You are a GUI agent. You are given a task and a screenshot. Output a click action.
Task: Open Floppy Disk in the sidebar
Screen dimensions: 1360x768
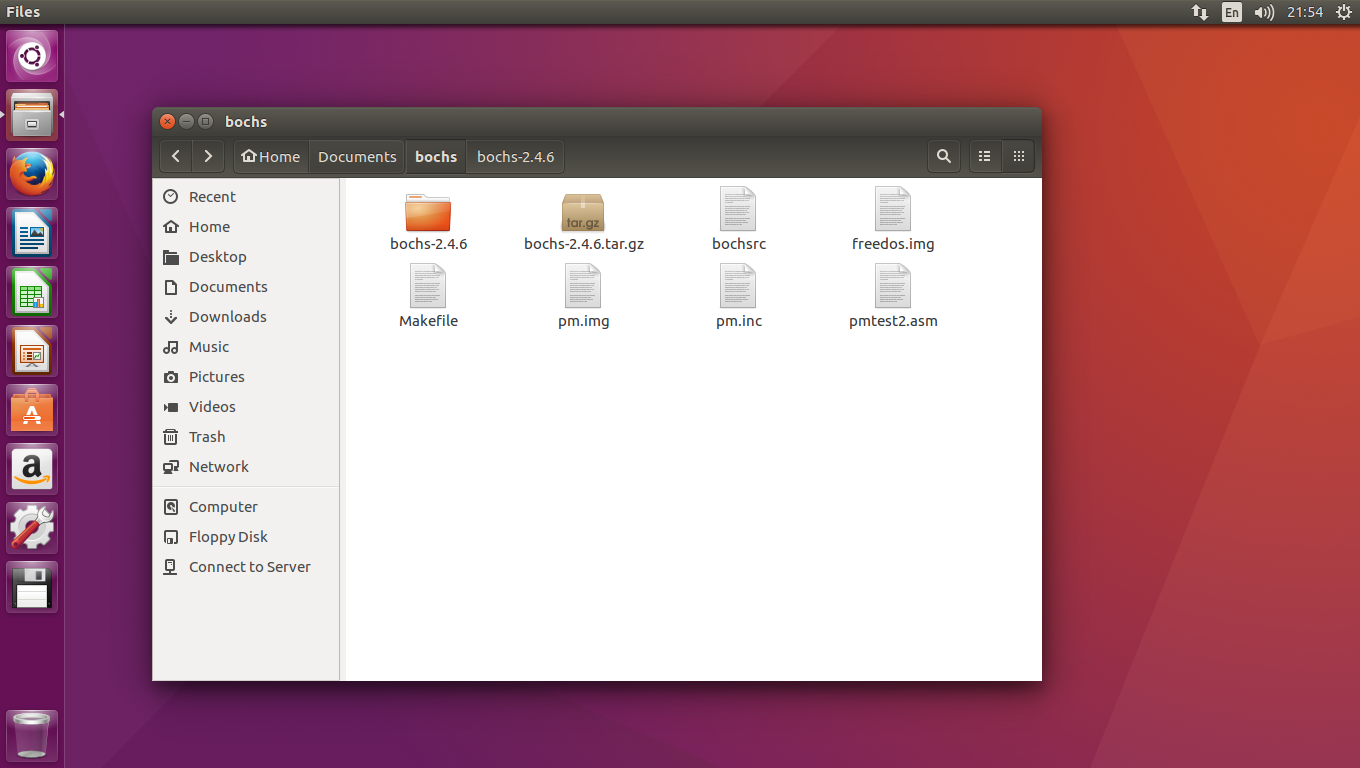(x=246, y=537)
